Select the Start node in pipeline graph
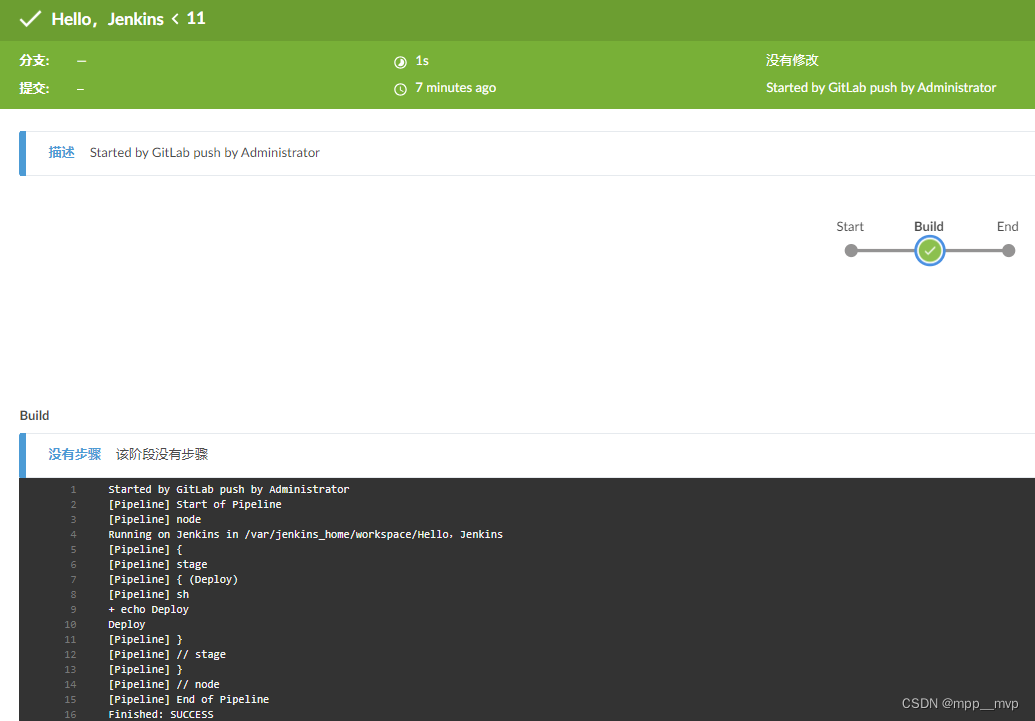 [x=851, y=251]
